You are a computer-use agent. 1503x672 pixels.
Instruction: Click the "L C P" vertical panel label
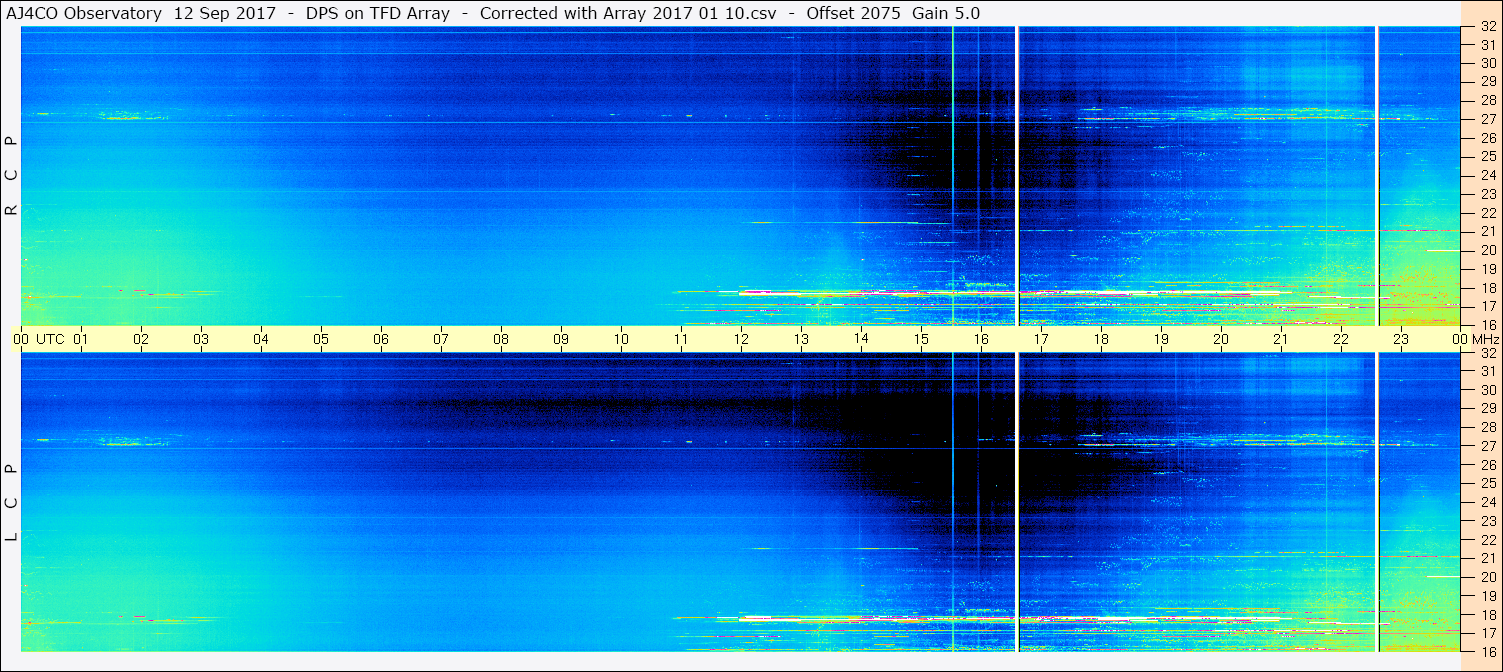pos(12,503)
